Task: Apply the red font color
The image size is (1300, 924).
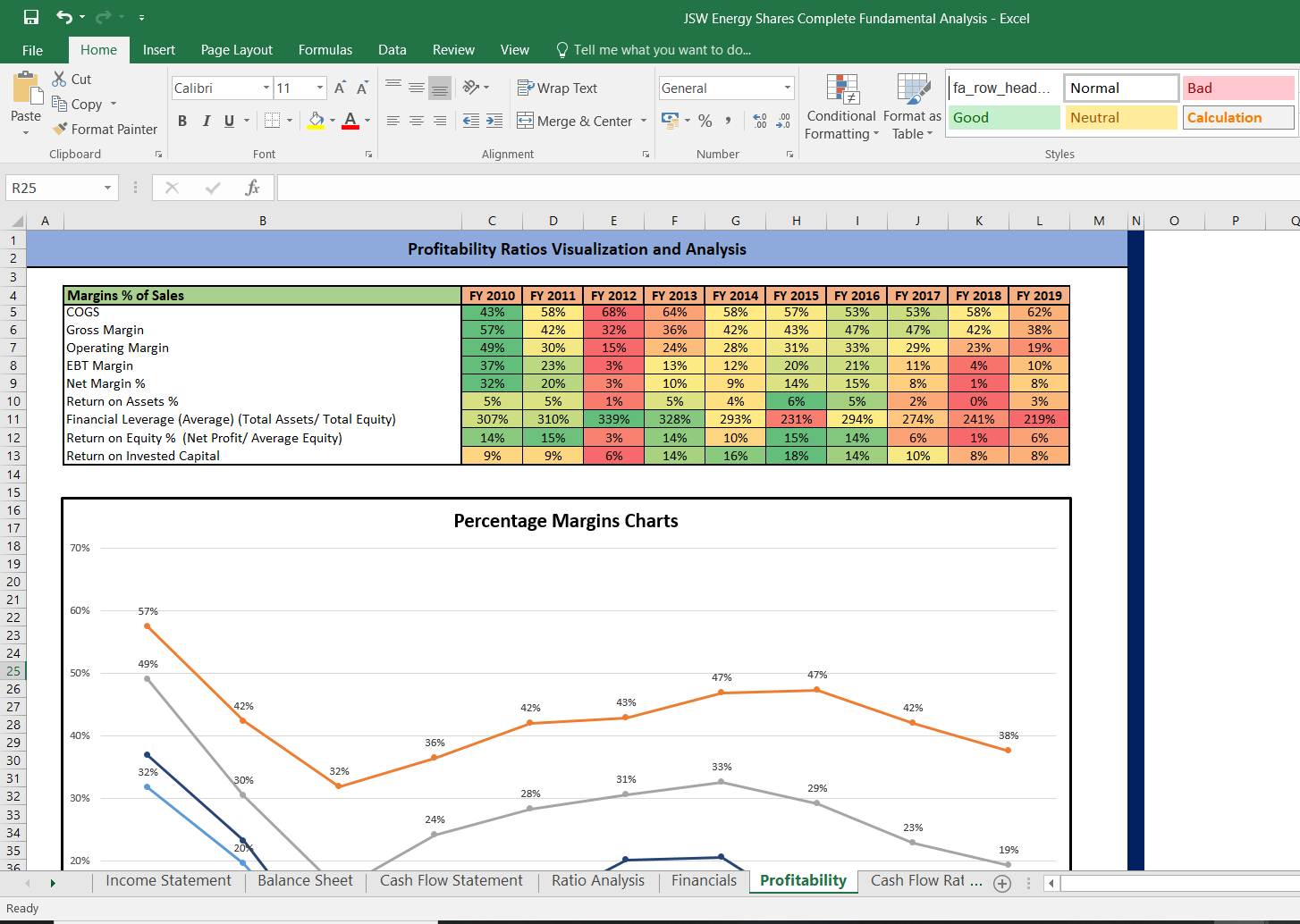Action: (x=350, y=121)
